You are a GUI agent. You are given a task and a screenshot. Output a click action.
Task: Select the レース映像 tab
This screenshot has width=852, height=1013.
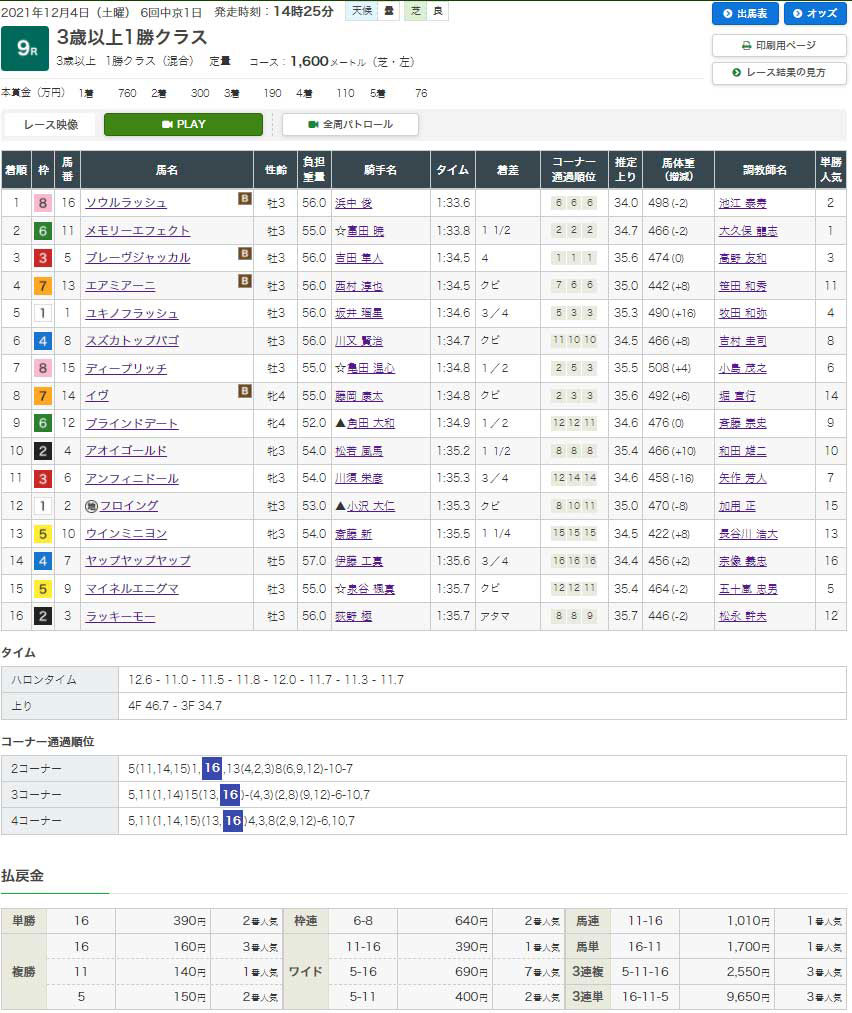click(x=49, y=124)
